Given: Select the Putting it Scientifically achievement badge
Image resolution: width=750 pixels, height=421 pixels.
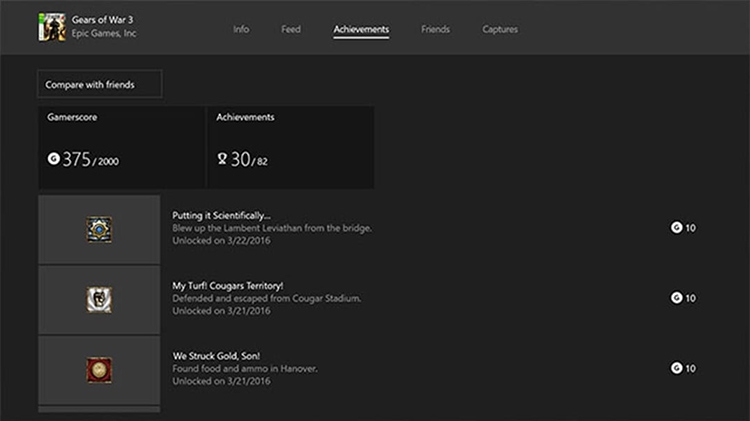Looking at the screenshot, I should 99,229.
